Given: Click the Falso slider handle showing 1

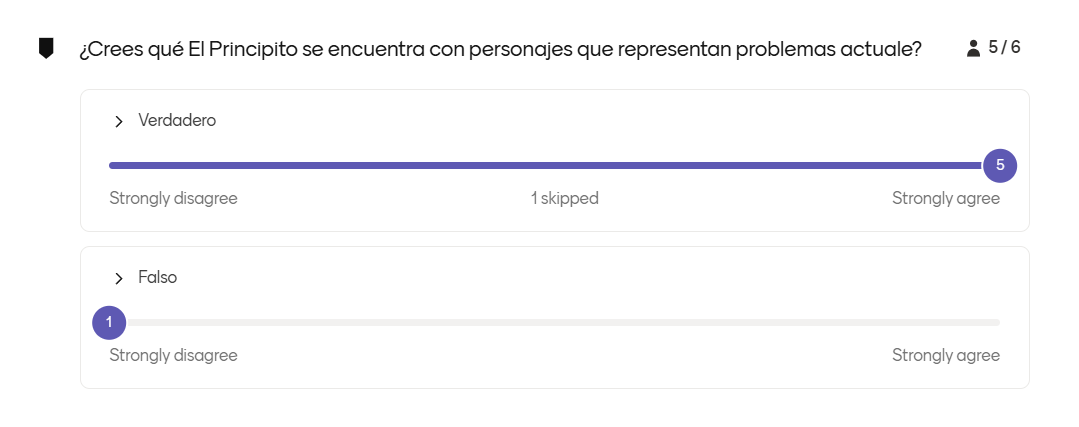Looking at the screenshot, I should click(109, 322).
